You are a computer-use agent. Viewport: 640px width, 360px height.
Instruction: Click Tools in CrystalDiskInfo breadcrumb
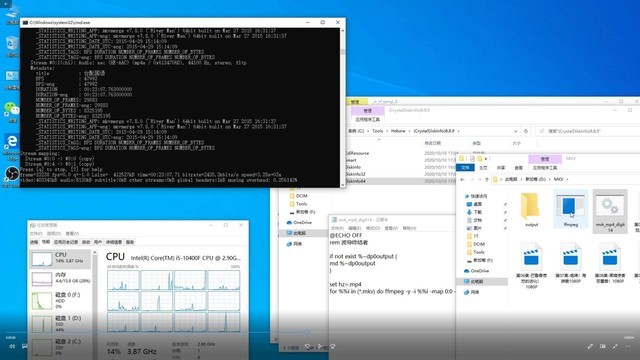pyautogui.click(x=378, y=131)
